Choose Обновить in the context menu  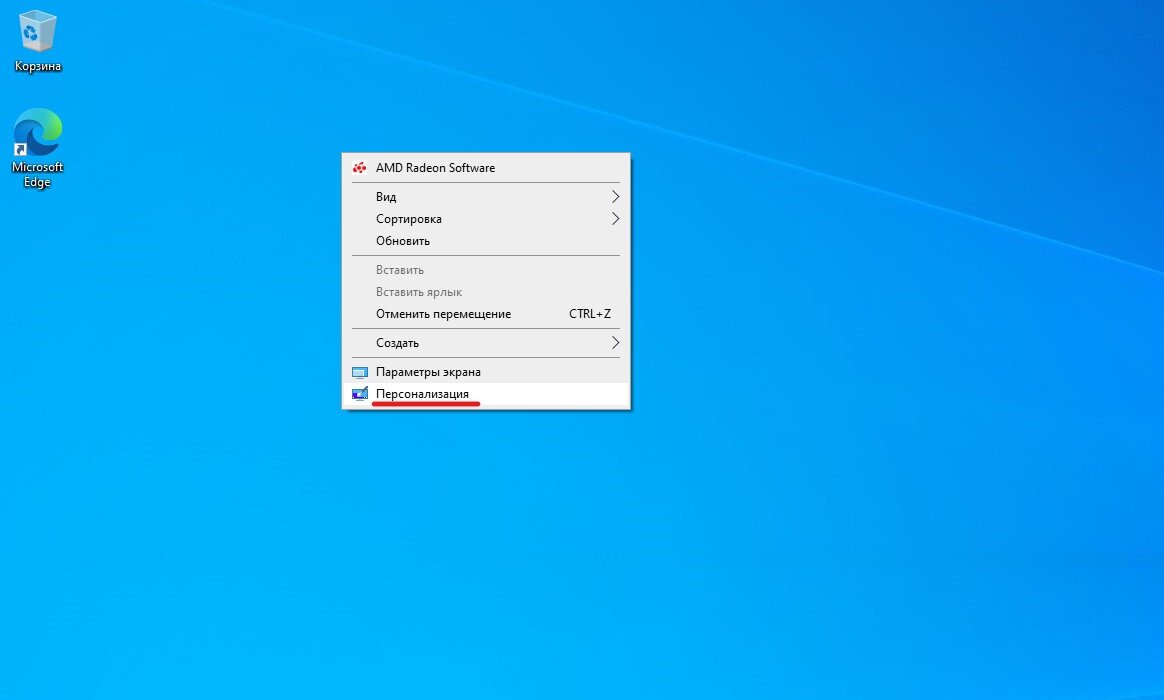[486, 241]
